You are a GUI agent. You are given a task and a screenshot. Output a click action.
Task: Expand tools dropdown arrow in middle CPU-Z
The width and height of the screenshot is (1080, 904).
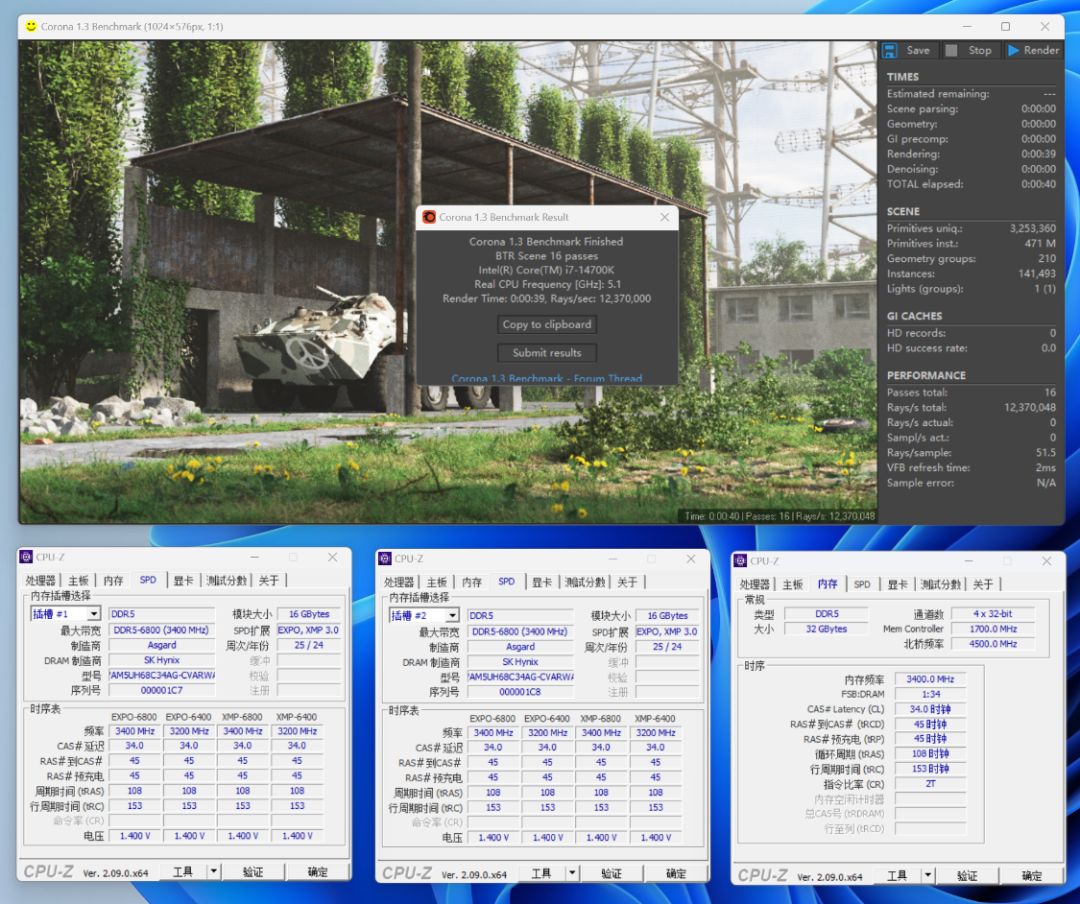pyautogui.click(x=572, y=873)
